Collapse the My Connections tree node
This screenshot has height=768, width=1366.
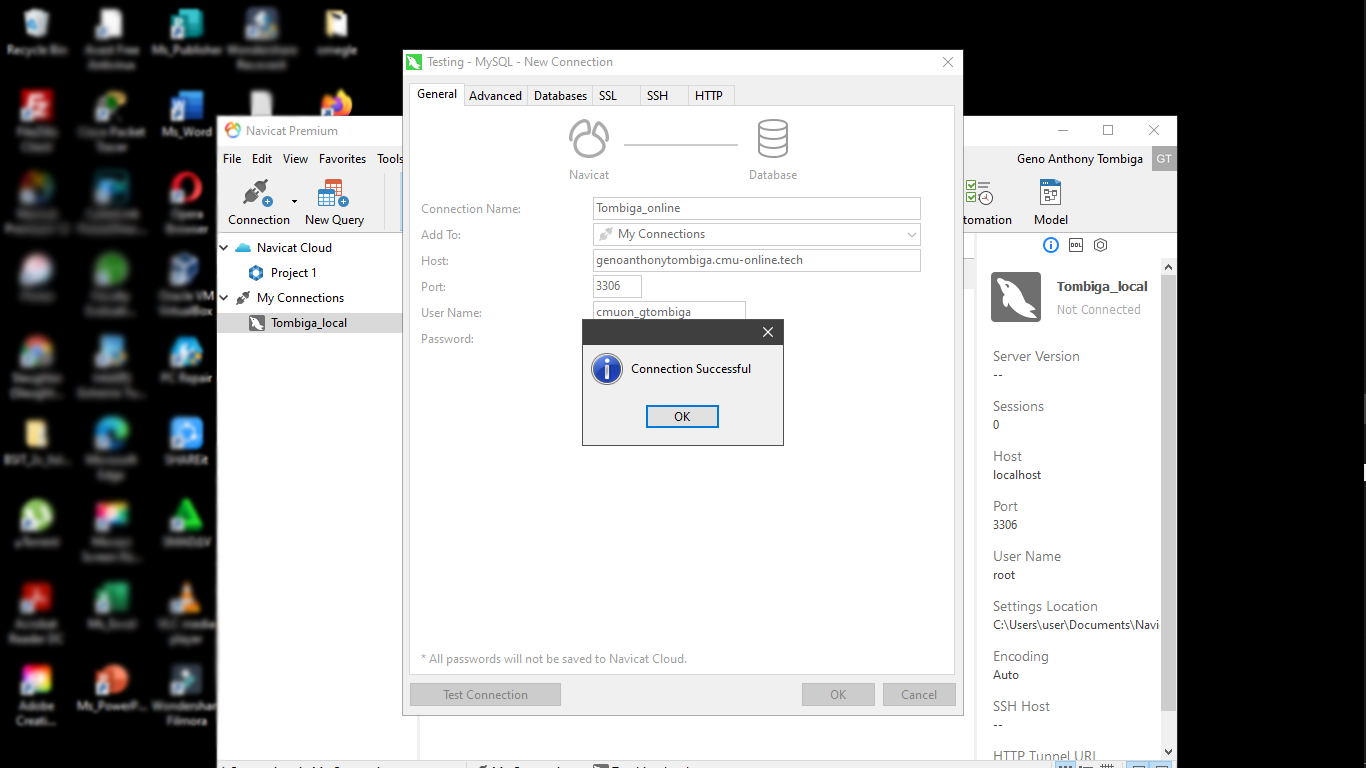225,298
